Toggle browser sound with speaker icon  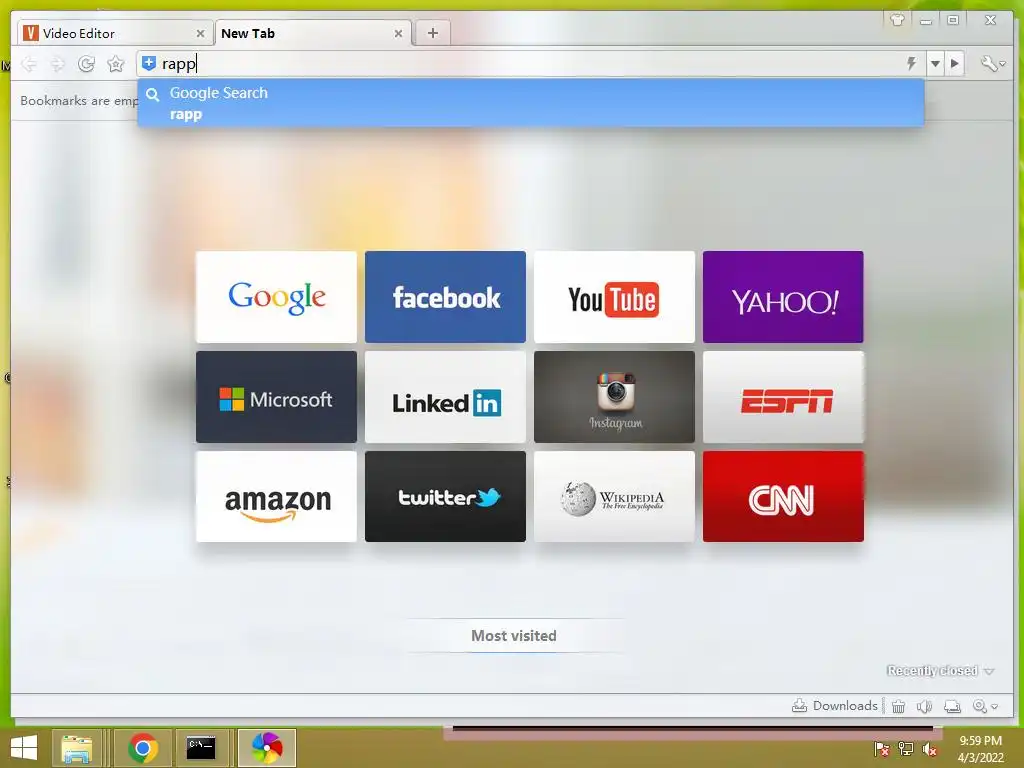point(924,707)
